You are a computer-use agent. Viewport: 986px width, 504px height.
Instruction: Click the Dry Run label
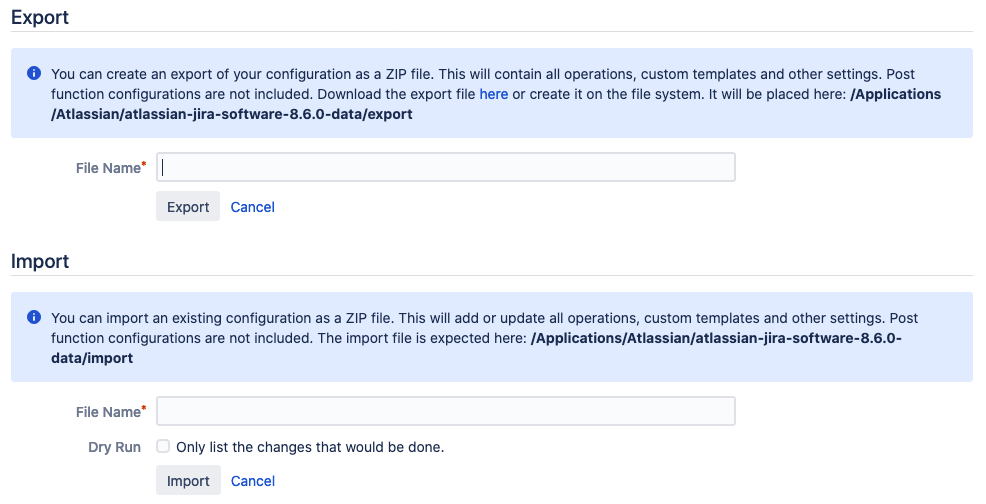[114, 447]
